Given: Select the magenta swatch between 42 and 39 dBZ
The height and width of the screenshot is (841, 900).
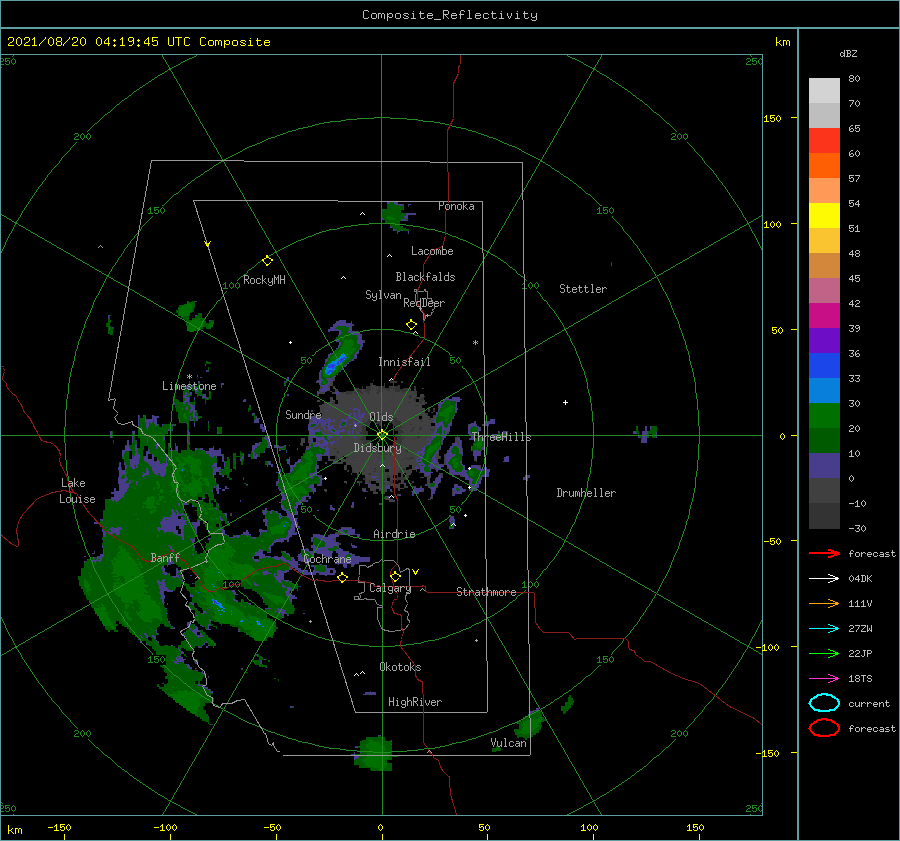Looking at the screenshot, I should [824, 316].
